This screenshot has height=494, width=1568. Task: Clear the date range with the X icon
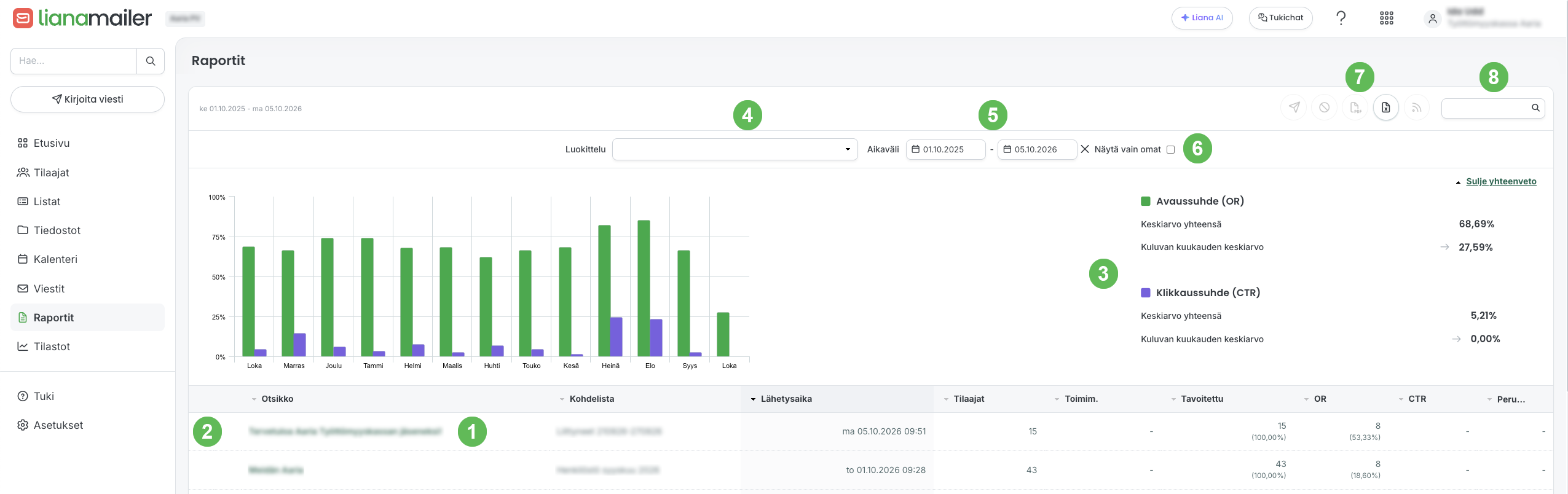coord(1084,149)
